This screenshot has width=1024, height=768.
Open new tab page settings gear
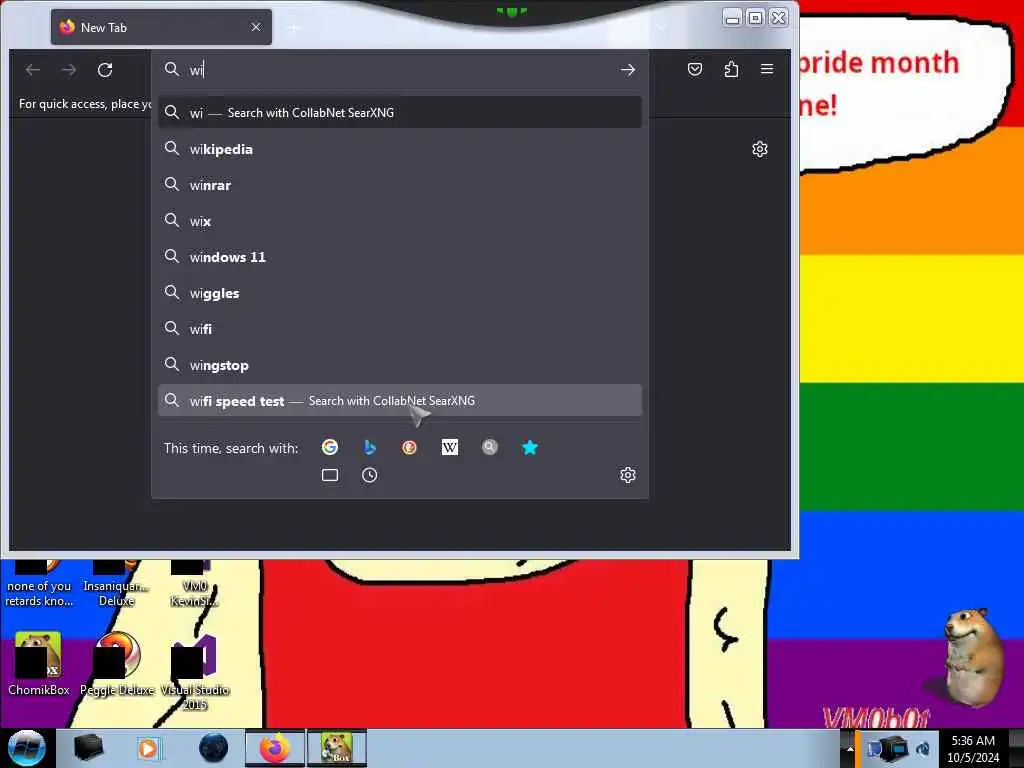tap(760, 149)
